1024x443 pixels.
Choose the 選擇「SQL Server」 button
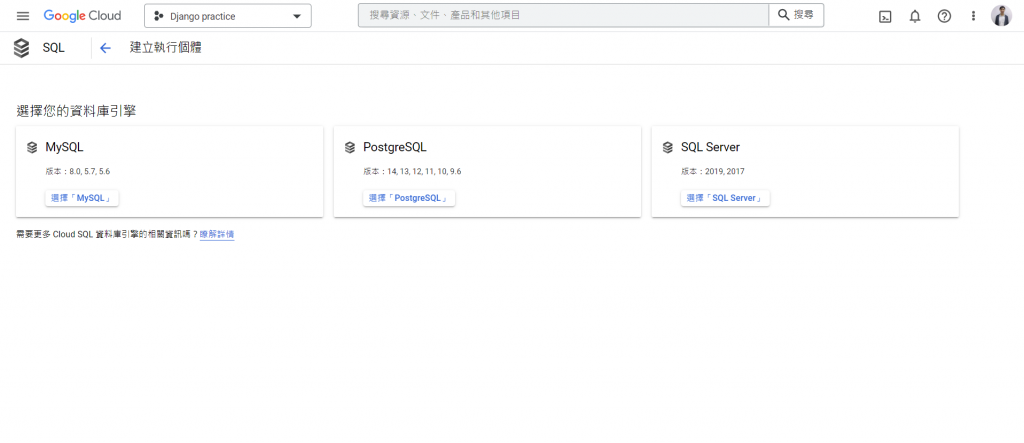pyautogui.click(x=725, y=198)
